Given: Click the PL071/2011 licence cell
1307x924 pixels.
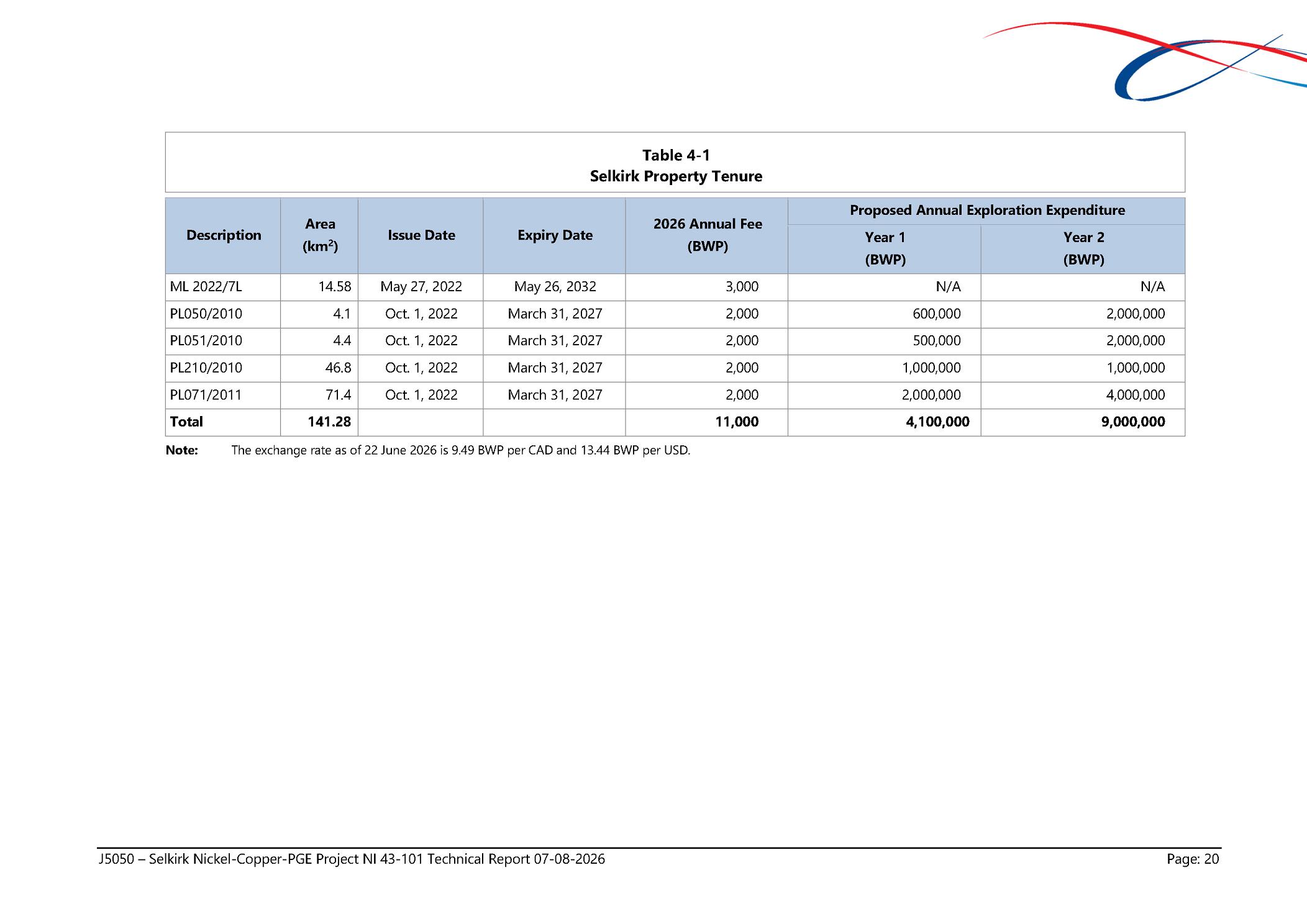Looking at the screenshot, I should (223, 395).
